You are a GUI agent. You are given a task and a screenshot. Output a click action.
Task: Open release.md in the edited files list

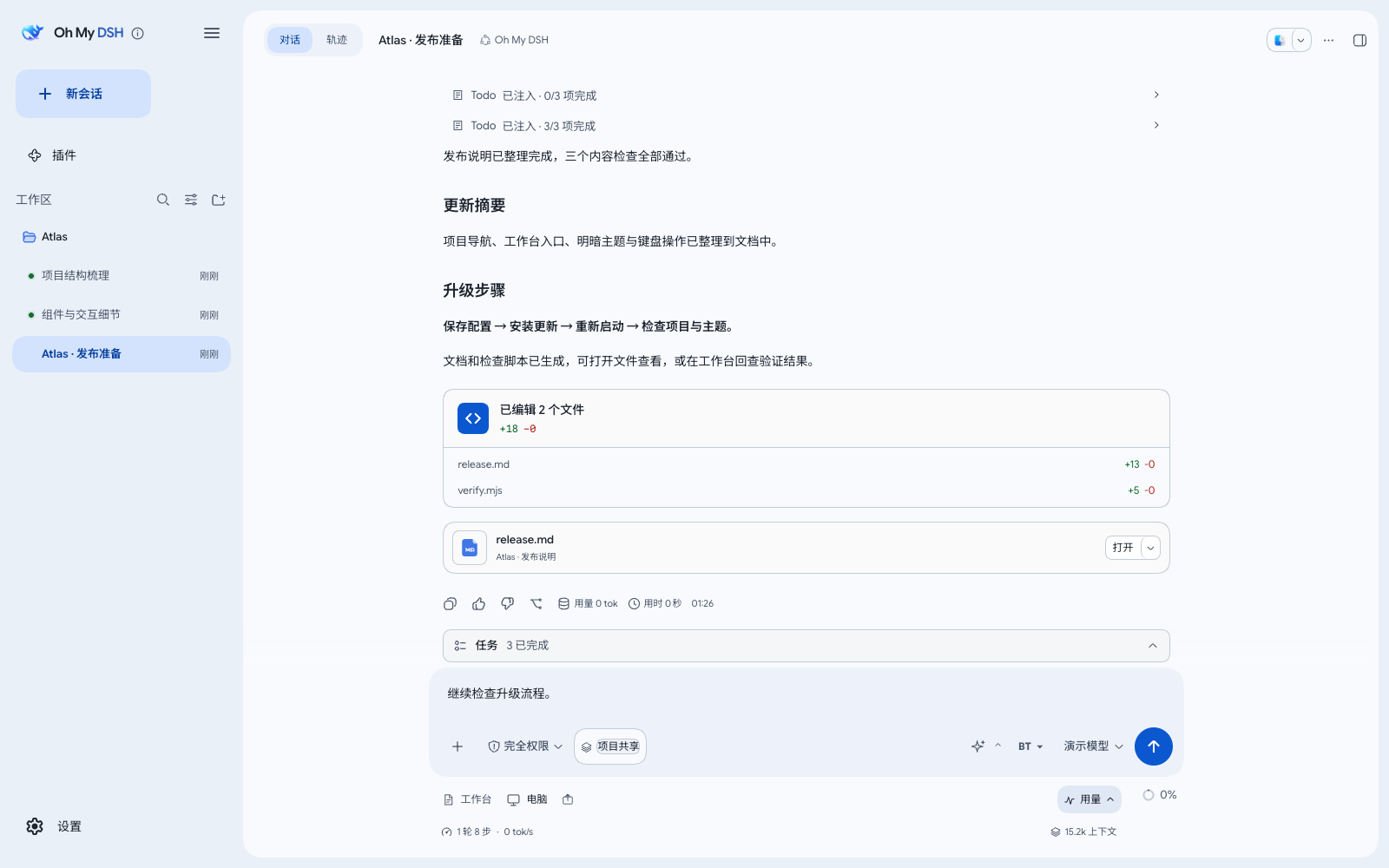tap(806, 464)
